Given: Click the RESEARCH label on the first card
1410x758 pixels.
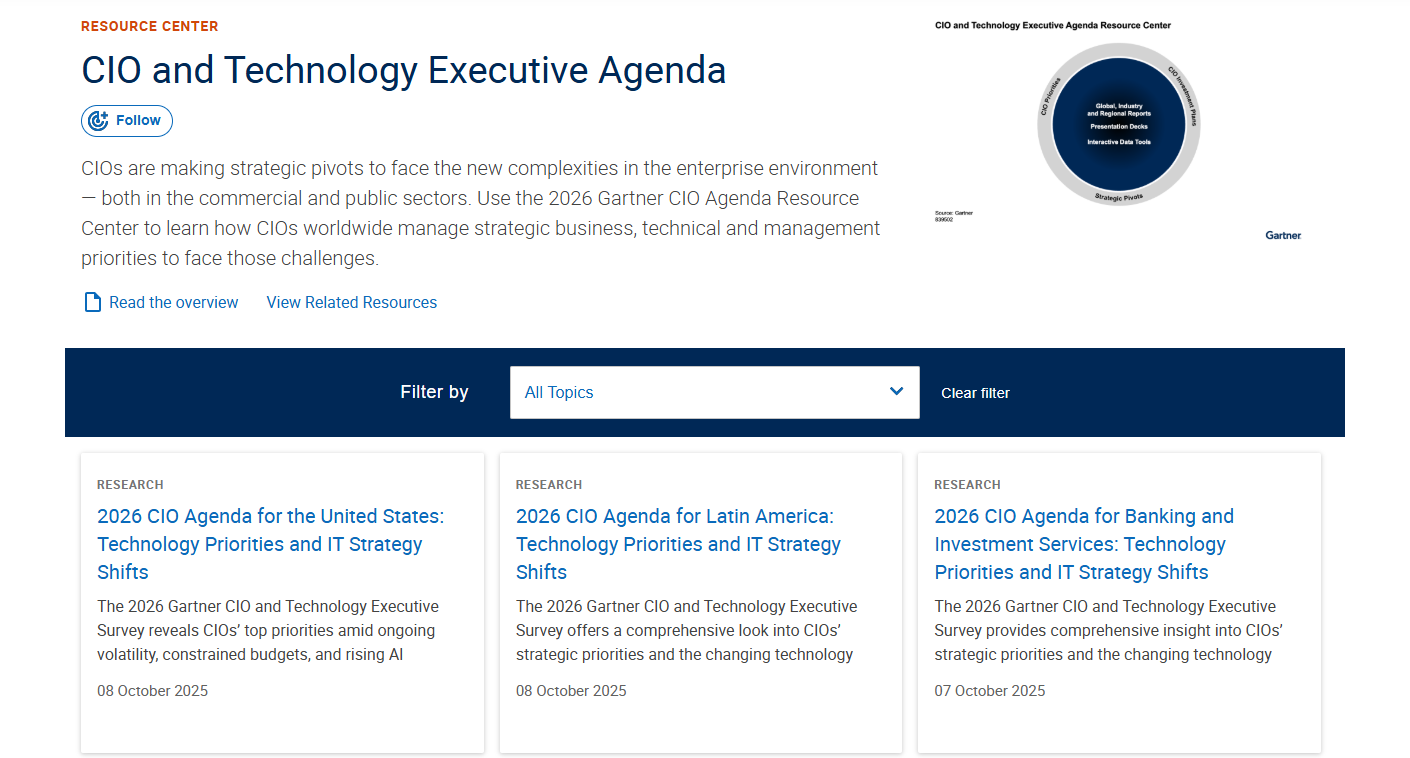Looking at the screenshot, I should tap(130, 484).
